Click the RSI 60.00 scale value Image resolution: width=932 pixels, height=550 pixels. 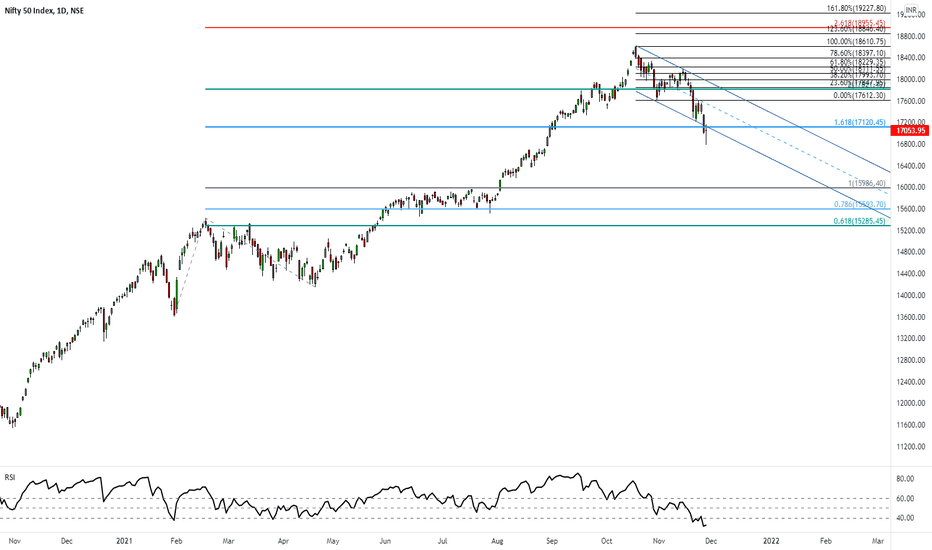(905, 499)
